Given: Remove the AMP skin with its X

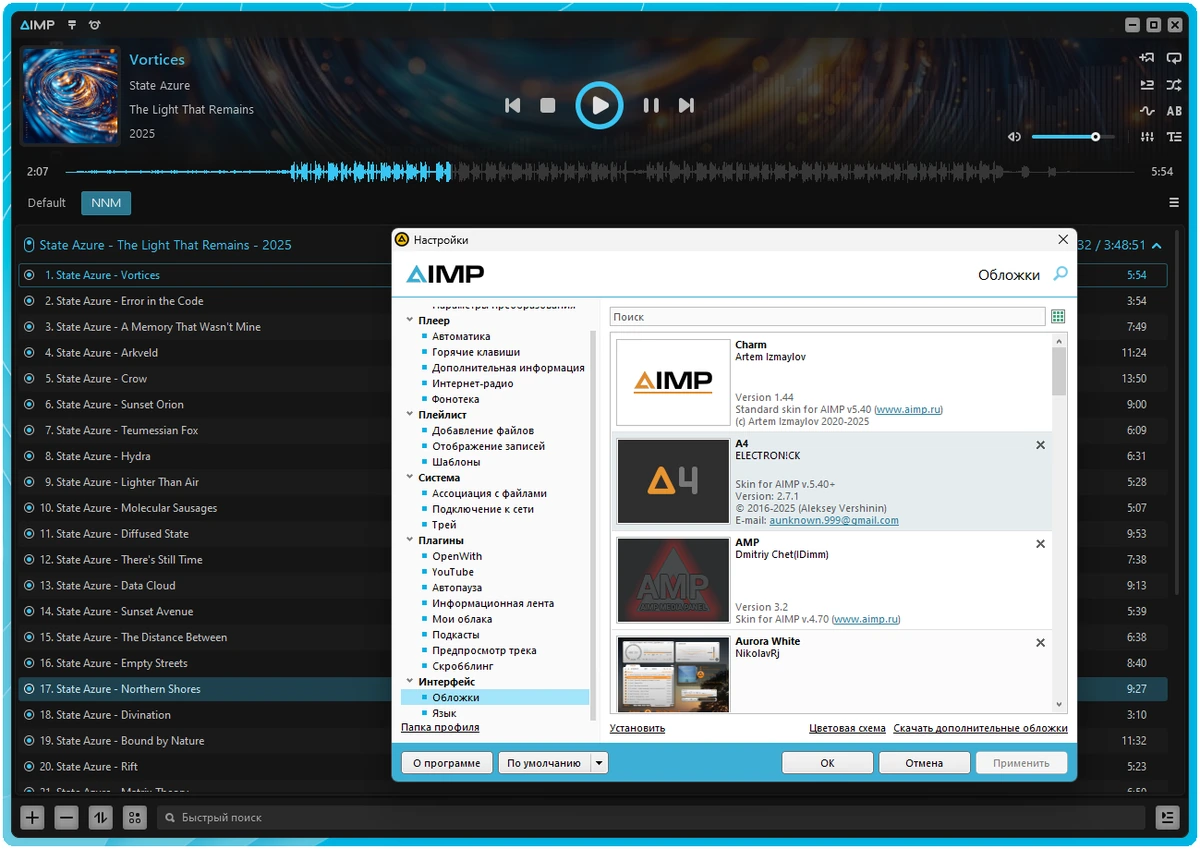Looking at the screenshot, I should point(1040,544).
